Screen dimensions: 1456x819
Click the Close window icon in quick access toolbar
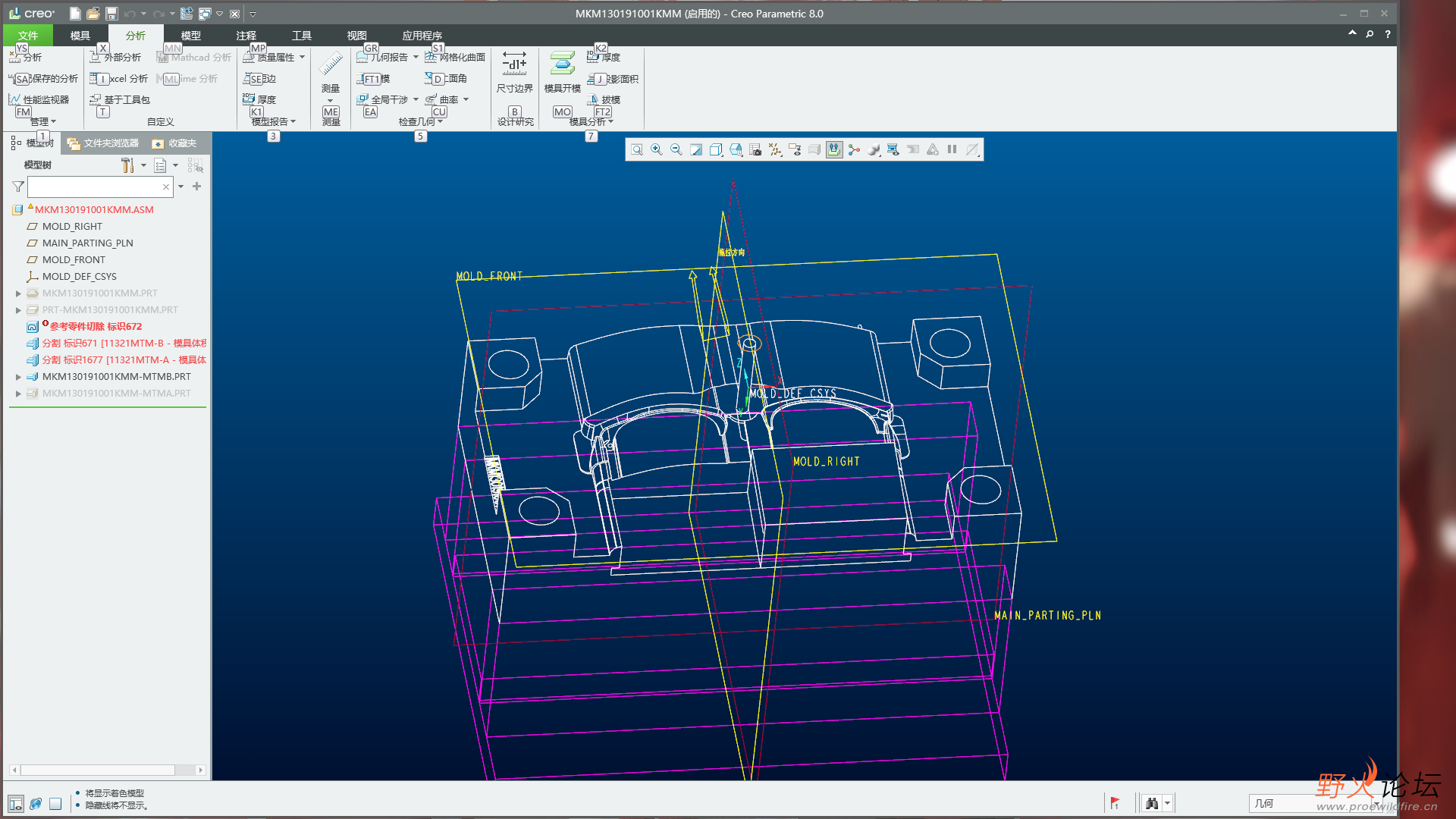(x=235, y=14)
